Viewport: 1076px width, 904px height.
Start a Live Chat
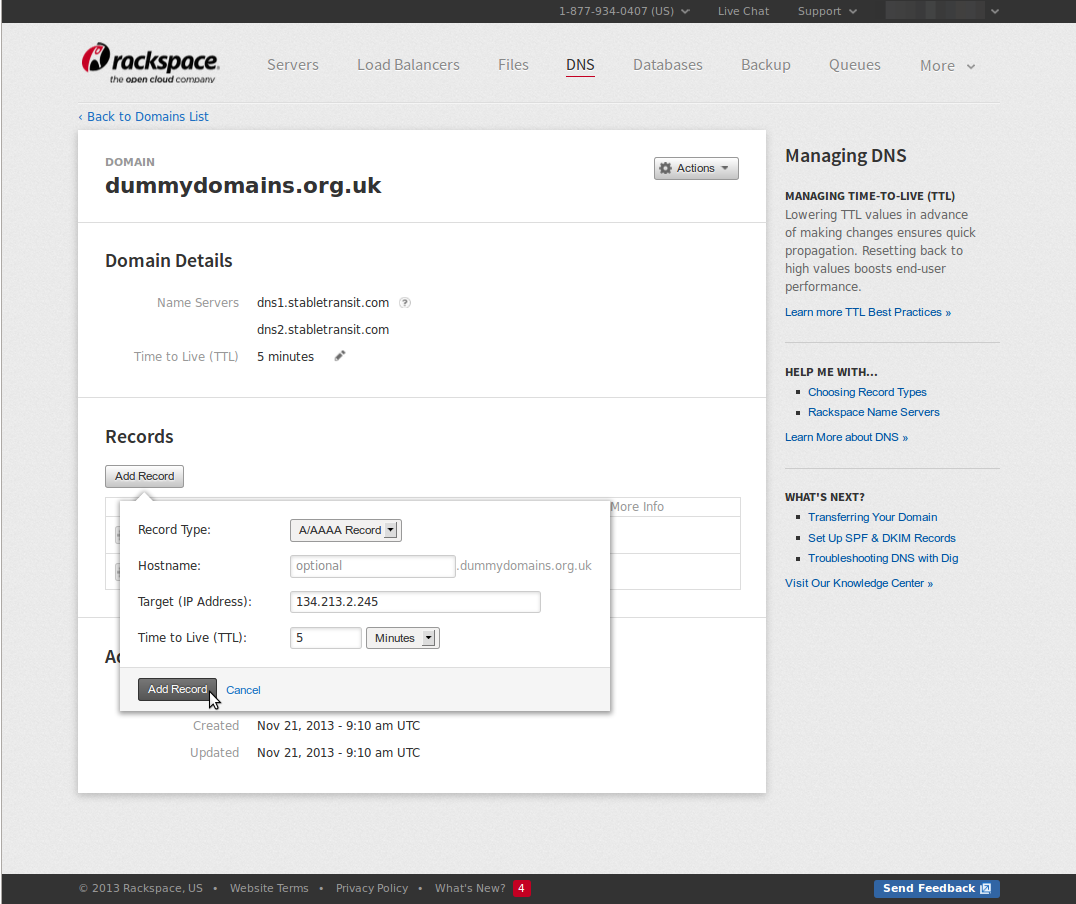(x=743, y=11)
